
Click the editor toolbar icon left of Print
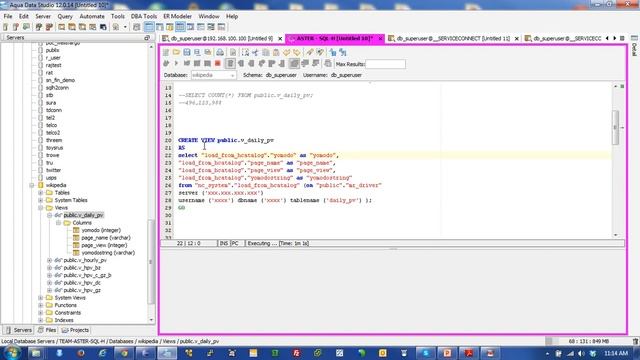tap(208, 52)
